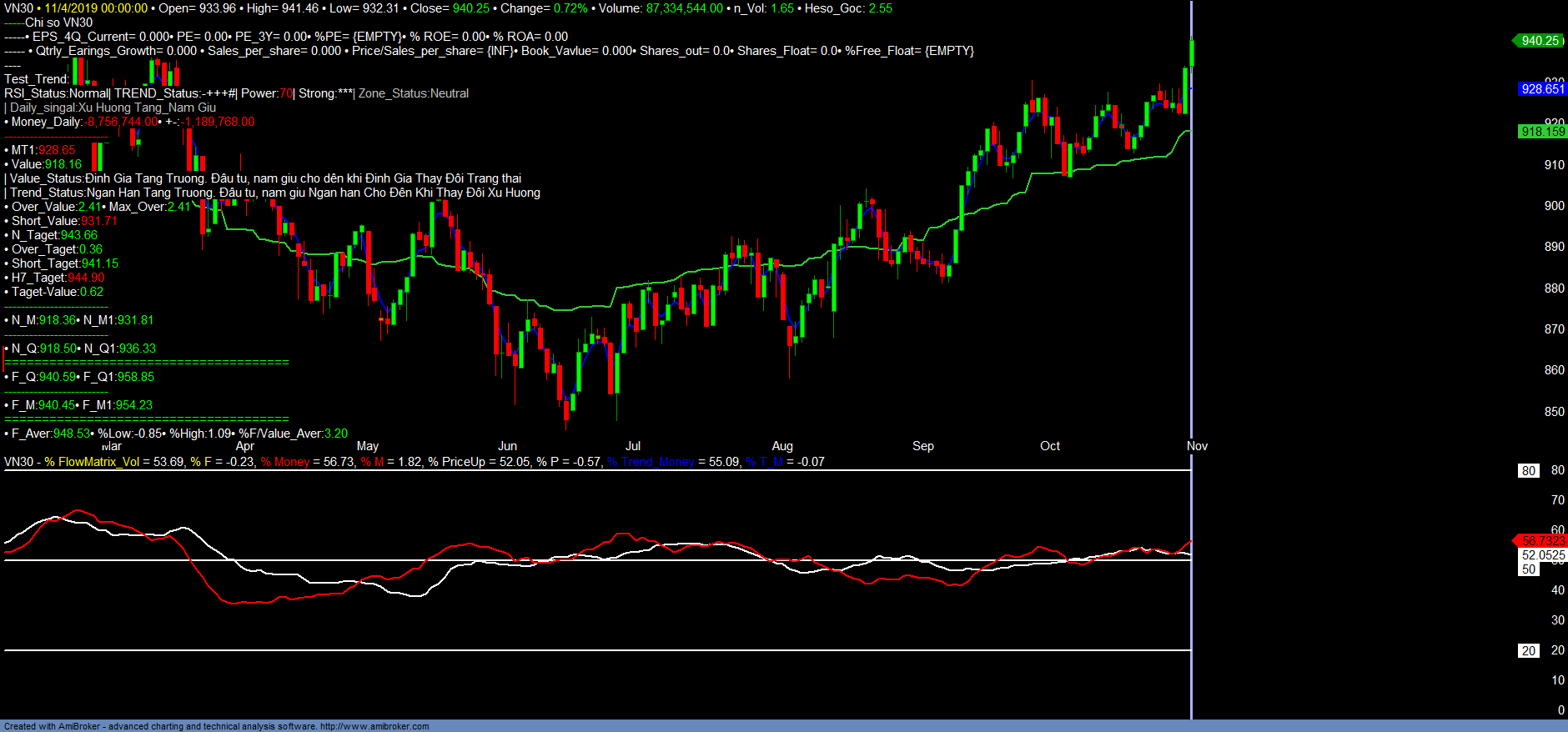Click the white 52.0525 indicator value tag
The image size is (1568, 732).
click(x=1543, y=555)
